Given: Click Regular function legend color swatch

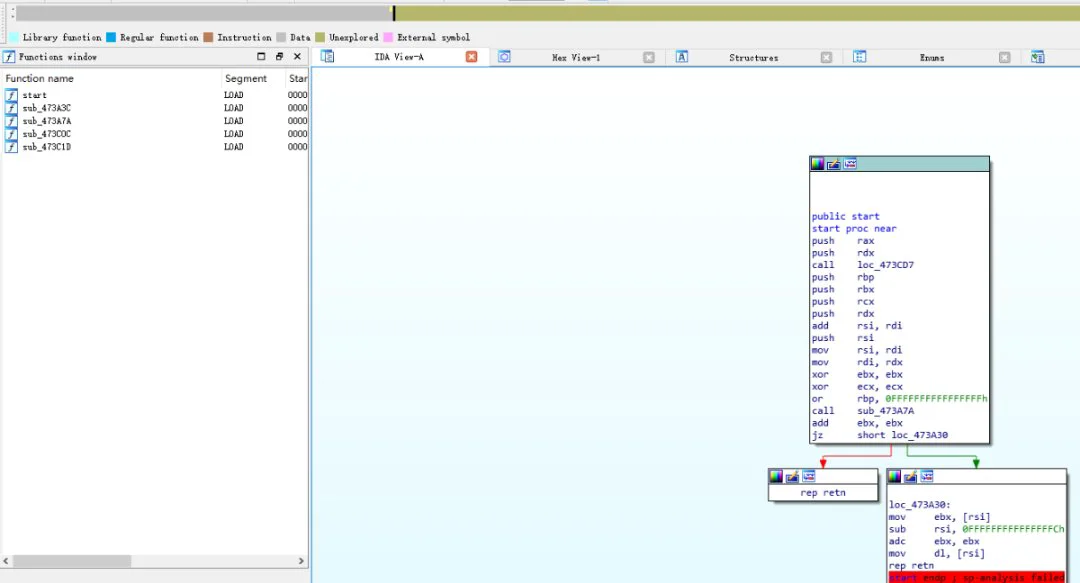Looking at the screenshot, I should pyautogui.click(x=111, y=37).
